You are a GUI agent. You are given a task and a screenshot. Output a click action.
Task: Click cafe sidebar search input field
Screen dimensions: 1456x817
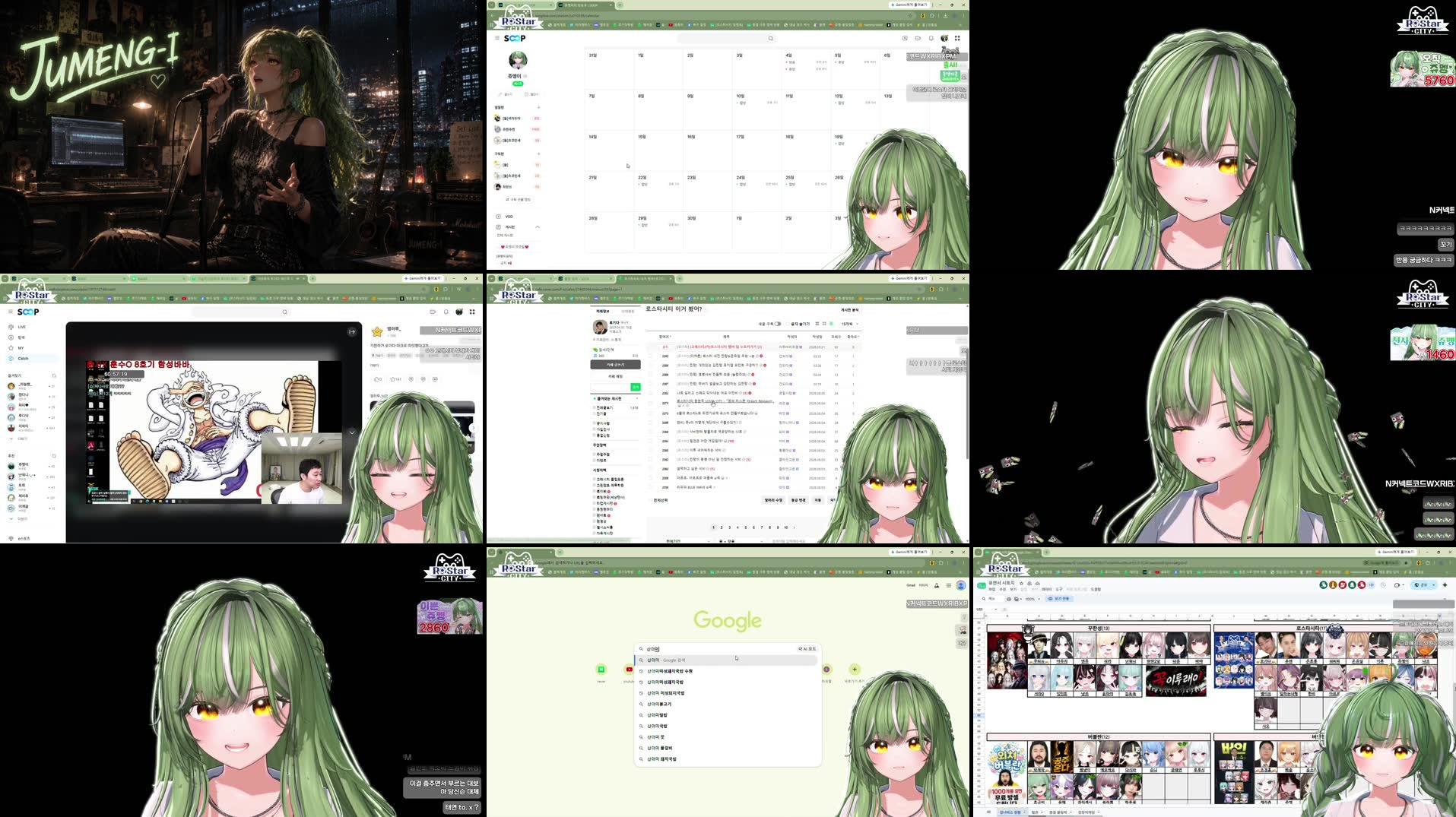pyautogui.click(x=610, y=387)
